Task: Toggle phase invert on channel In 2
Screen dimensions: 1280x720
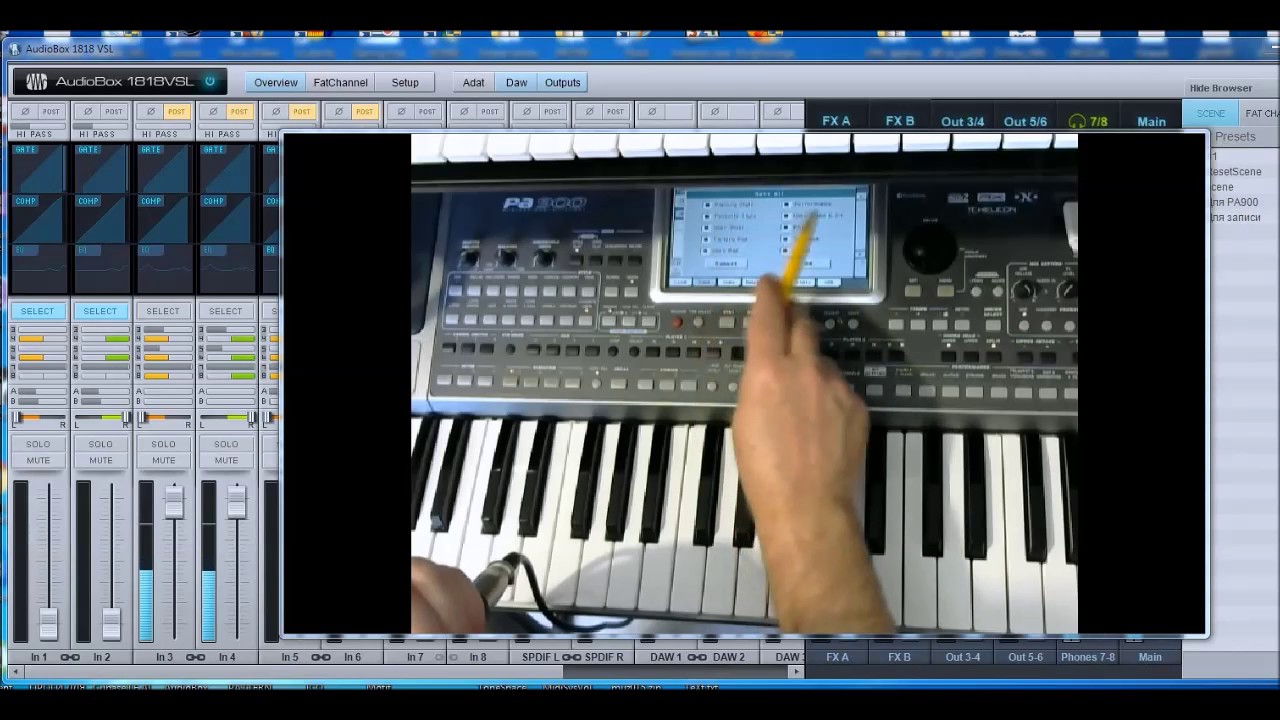Action: [88, 111]
